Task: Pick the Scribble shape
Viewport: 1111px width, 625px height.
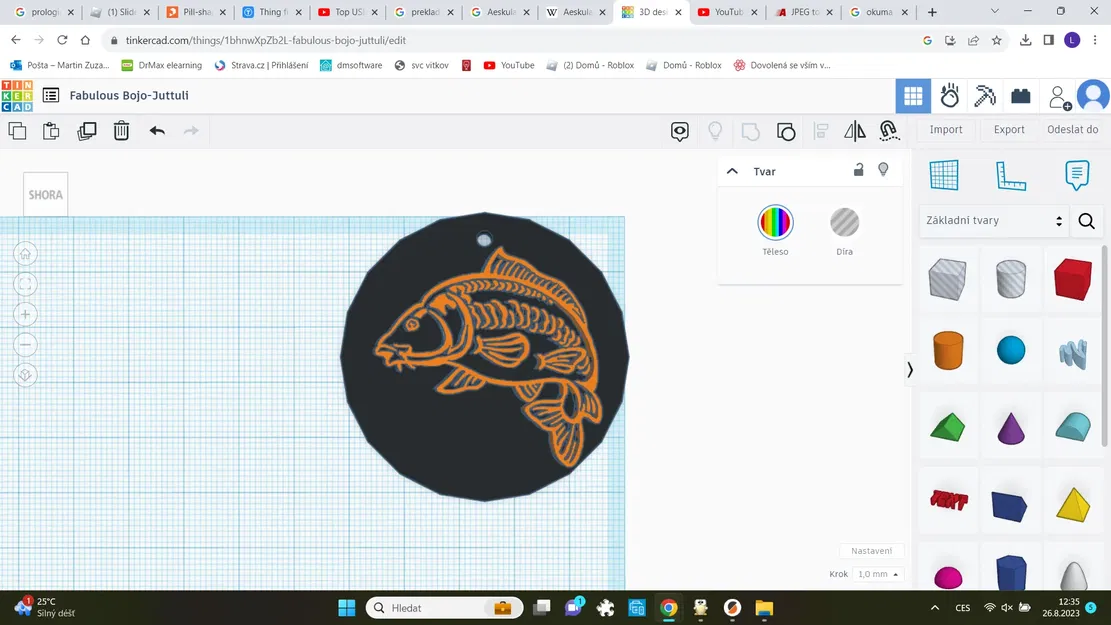Action: click(1073, 354)
